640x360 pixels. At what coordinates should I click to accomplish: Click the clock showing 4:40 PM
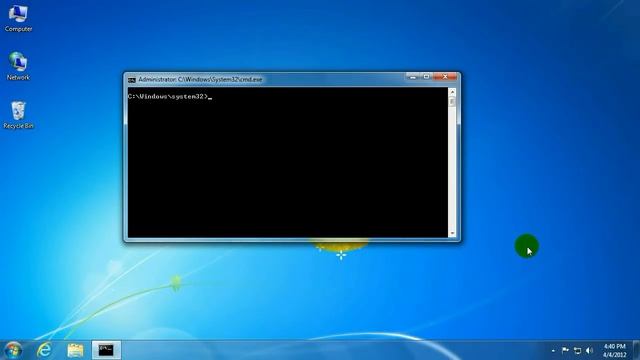click(614, 351)
